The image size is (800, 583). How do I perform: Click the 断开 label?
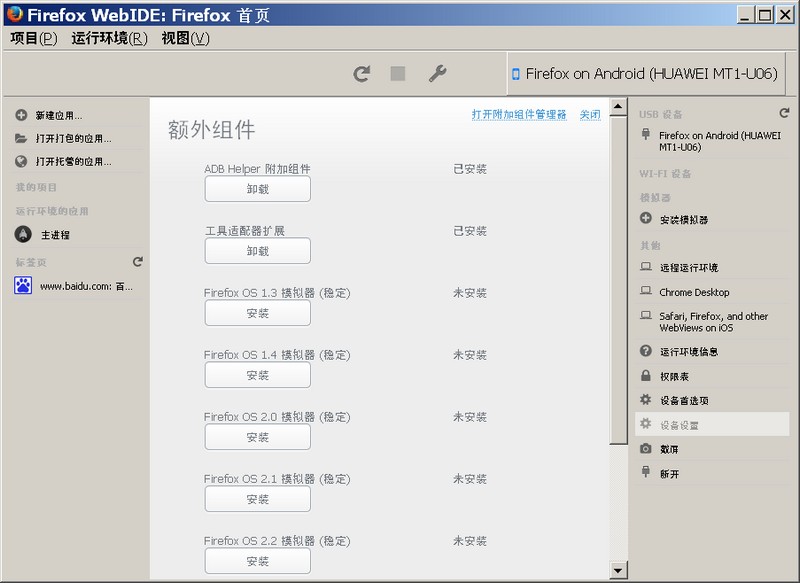click(669, 474)
